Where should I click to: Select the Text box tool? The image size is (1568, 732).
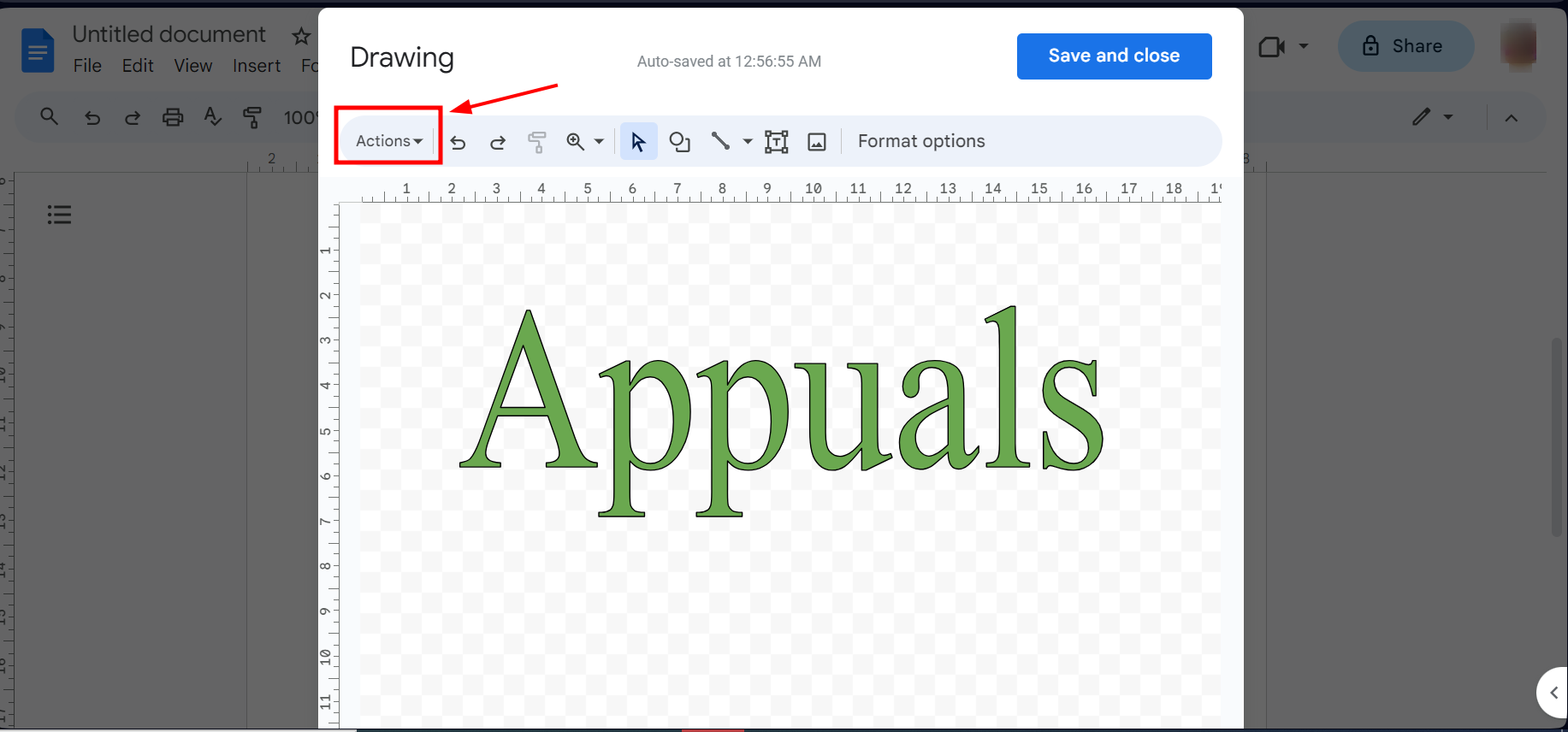(777, 142)
